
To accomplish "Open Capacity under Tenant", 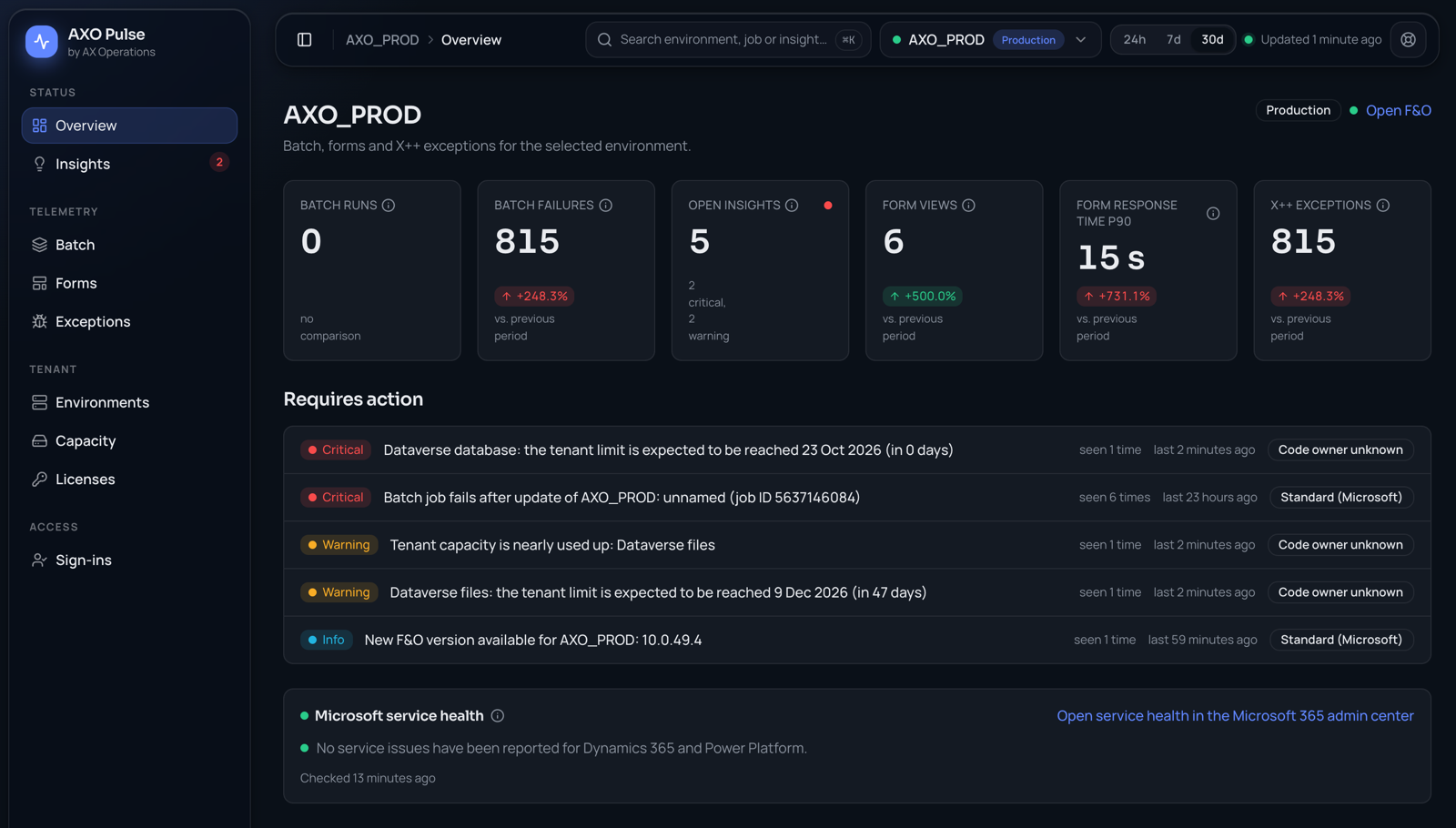I will pyautogui.click(x=129, y=440).
